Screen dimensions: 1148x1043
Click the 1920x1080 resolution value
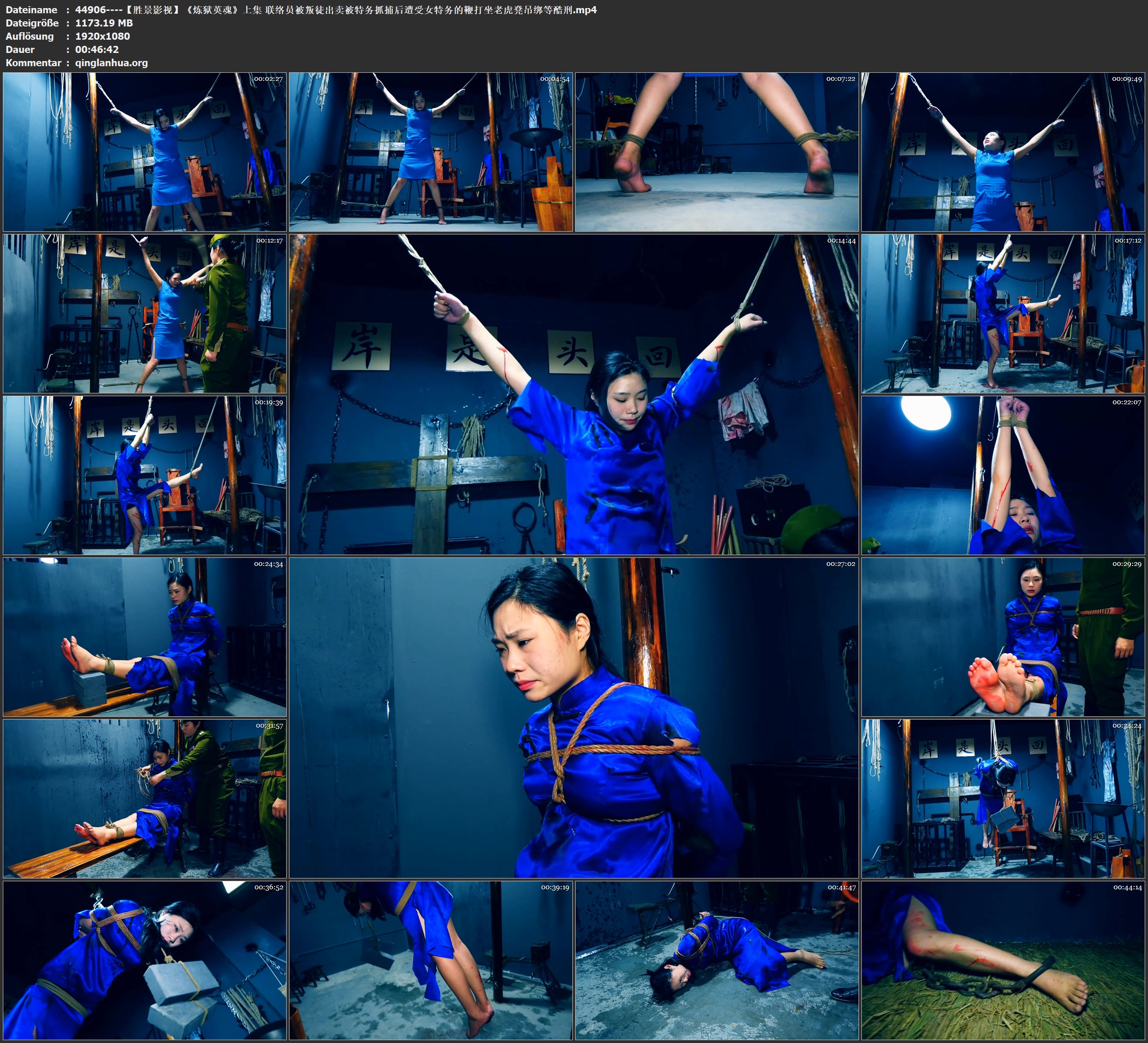(103, 36)
